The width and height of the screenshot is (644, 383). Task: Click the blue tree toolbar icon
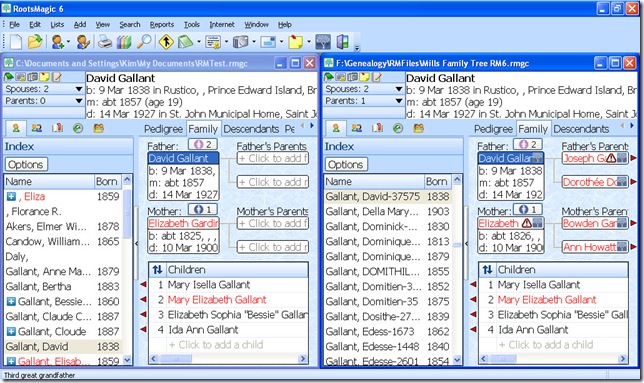coord(323,41)
